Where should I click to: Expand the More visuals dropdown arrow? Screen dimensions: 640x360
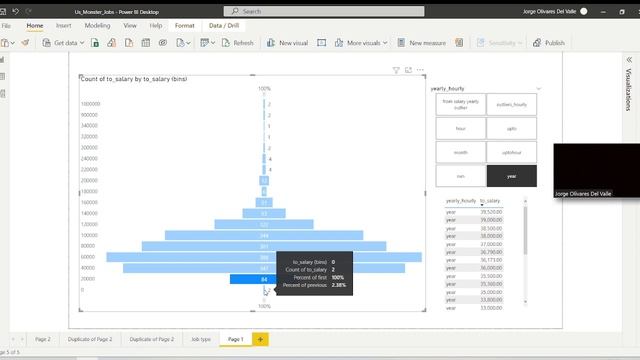(x=385, y=43)
